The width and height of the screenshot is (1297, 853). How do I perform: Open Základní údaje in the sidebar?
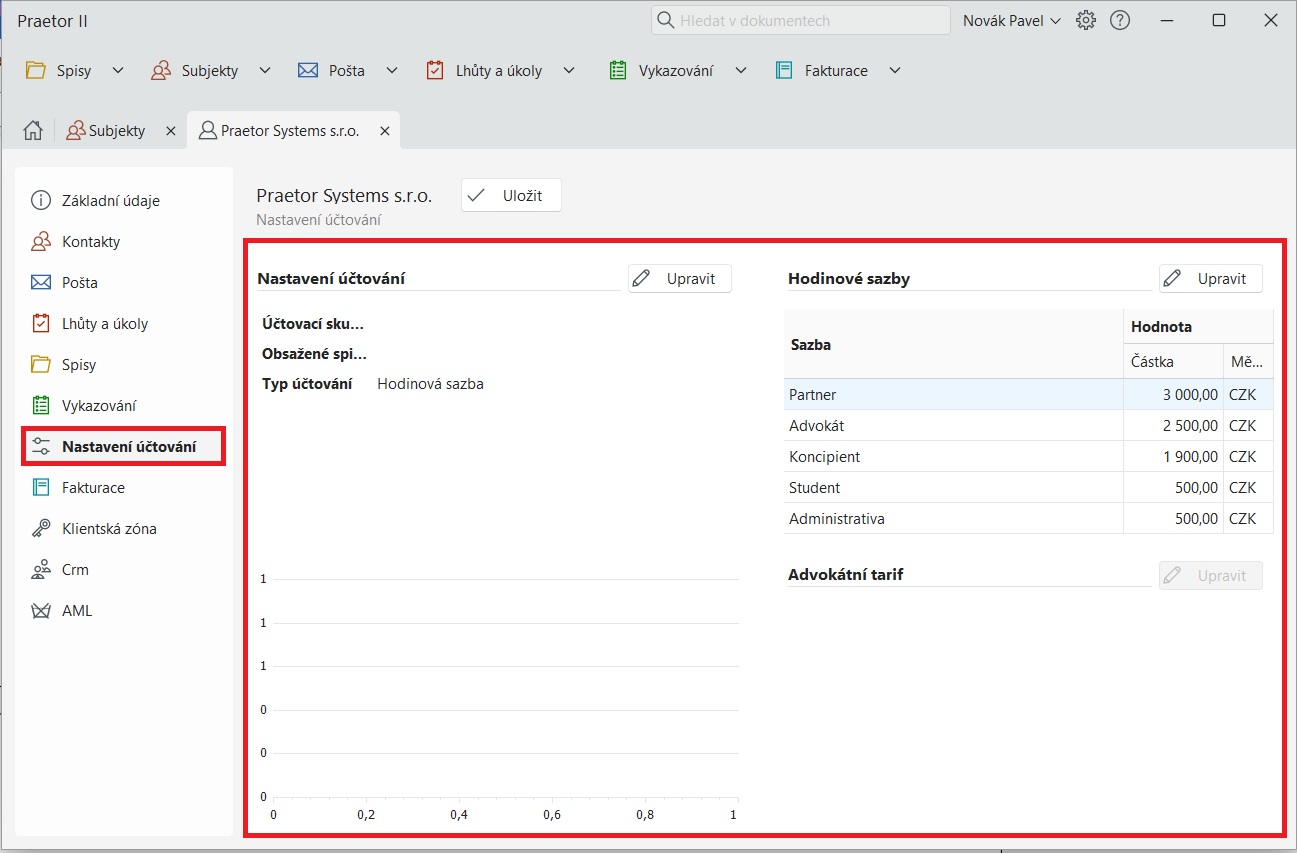(110, 201)
